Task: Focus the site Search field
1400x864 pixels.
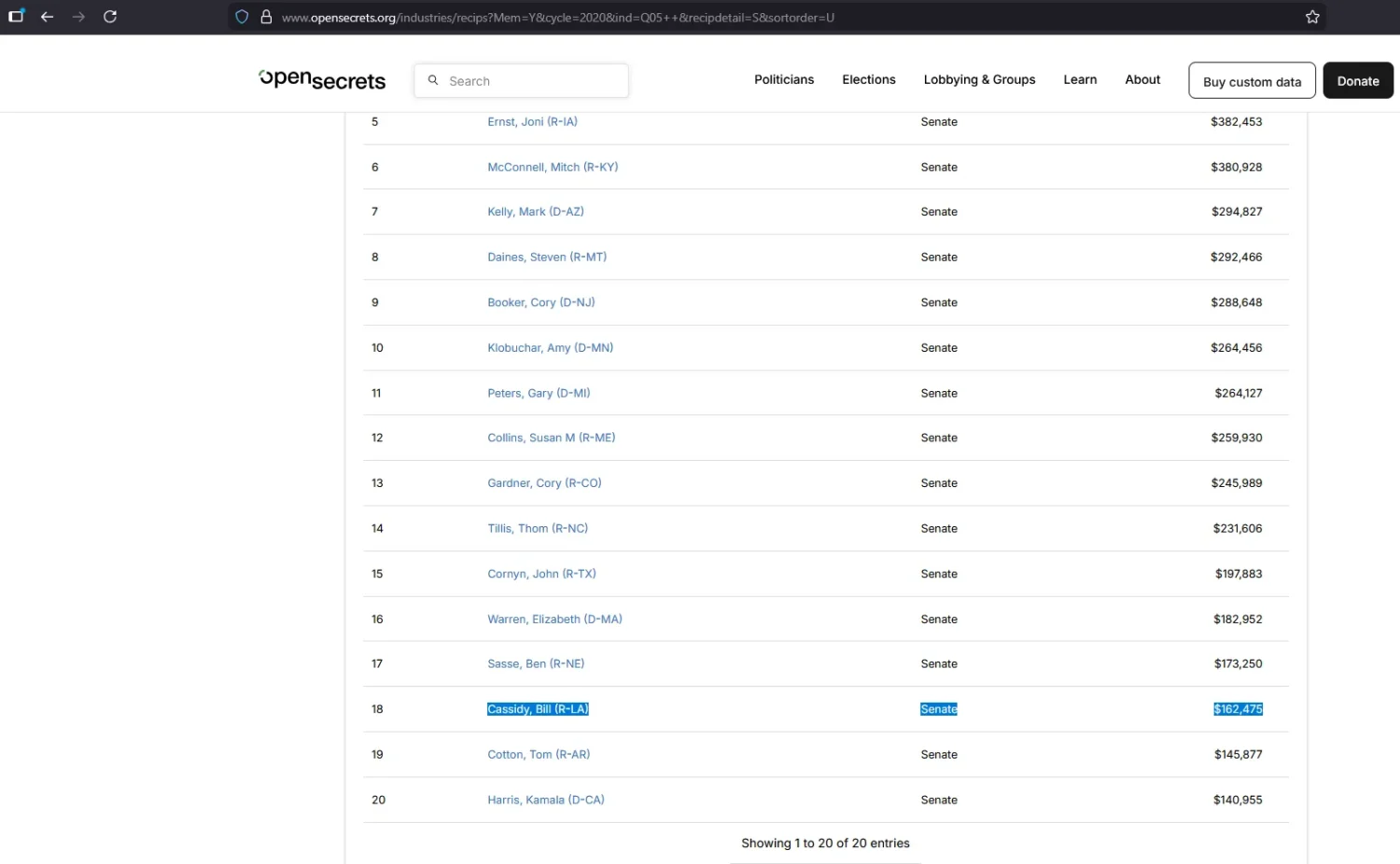Action: [x=521, y=81]
